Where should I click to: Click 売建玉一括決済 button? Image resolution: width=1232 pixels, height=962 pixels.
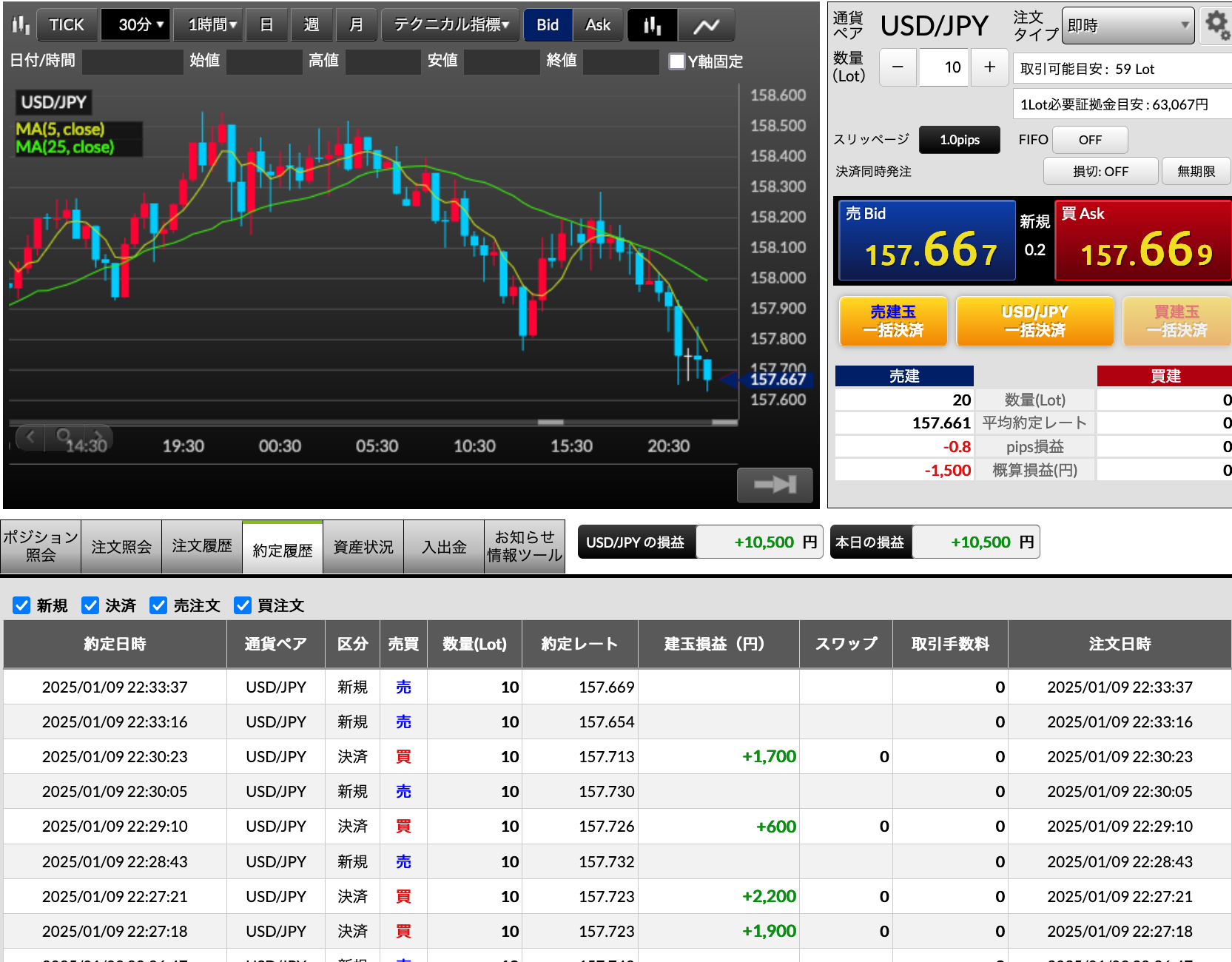[x=893, y=321]
